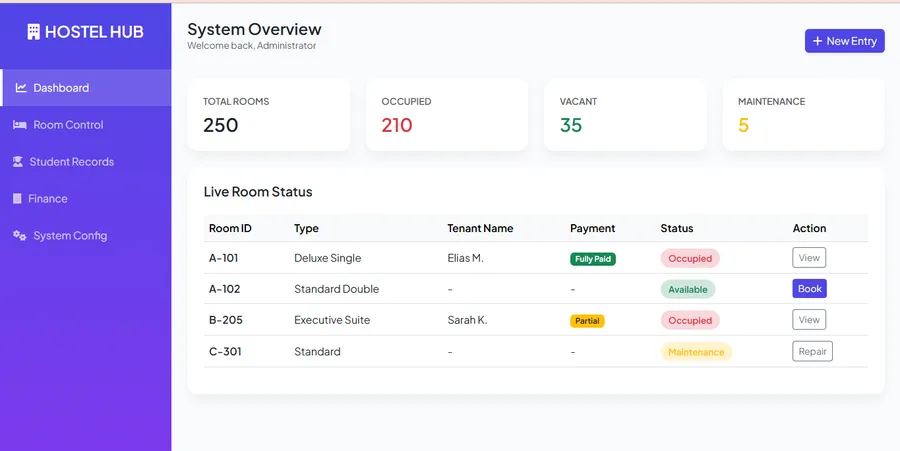Image resolution: width=900 pixels, height=451 pixels.
Task: Click the Executive Suite type cell
Action: click(x=332, y=320)
